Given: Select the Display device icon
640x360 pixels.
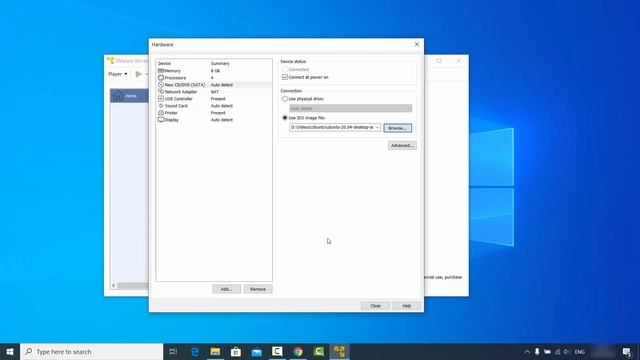Looking at the screenshot, I should (161, 120).
